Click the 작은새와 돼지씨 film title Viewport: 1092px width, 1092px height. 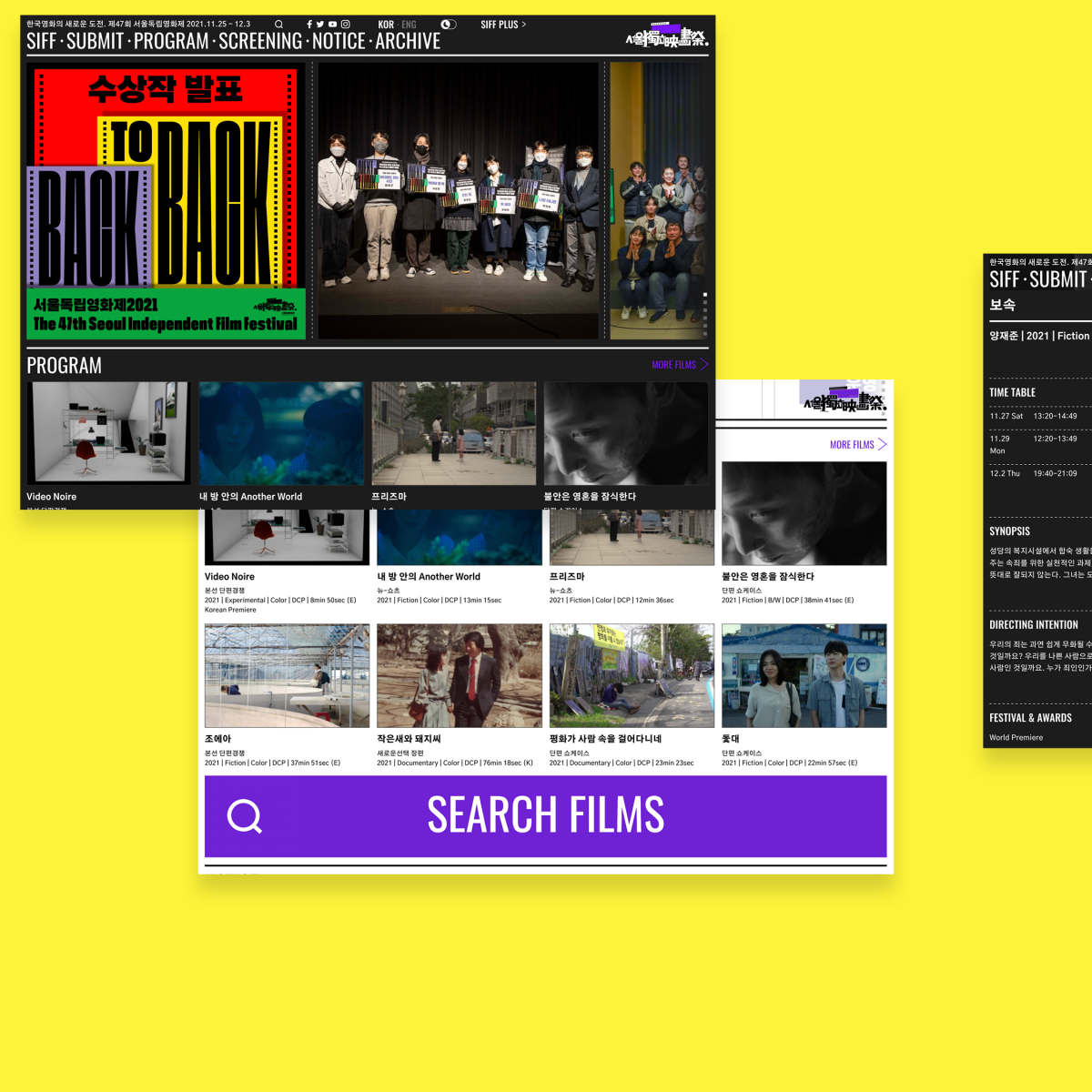point(409,739)
